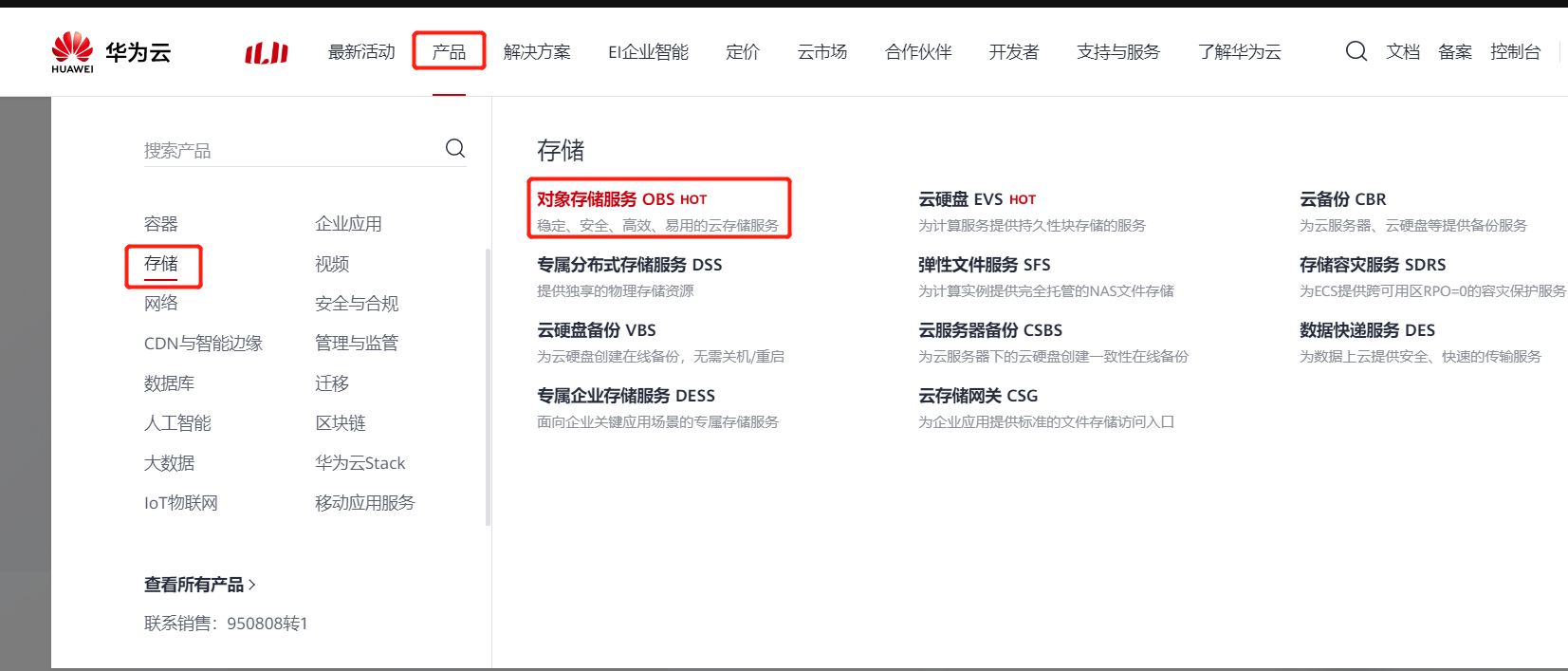Click the 存储 section heading
The width and height of the screenshot is (1568, 671).
(x=561, y=150)
